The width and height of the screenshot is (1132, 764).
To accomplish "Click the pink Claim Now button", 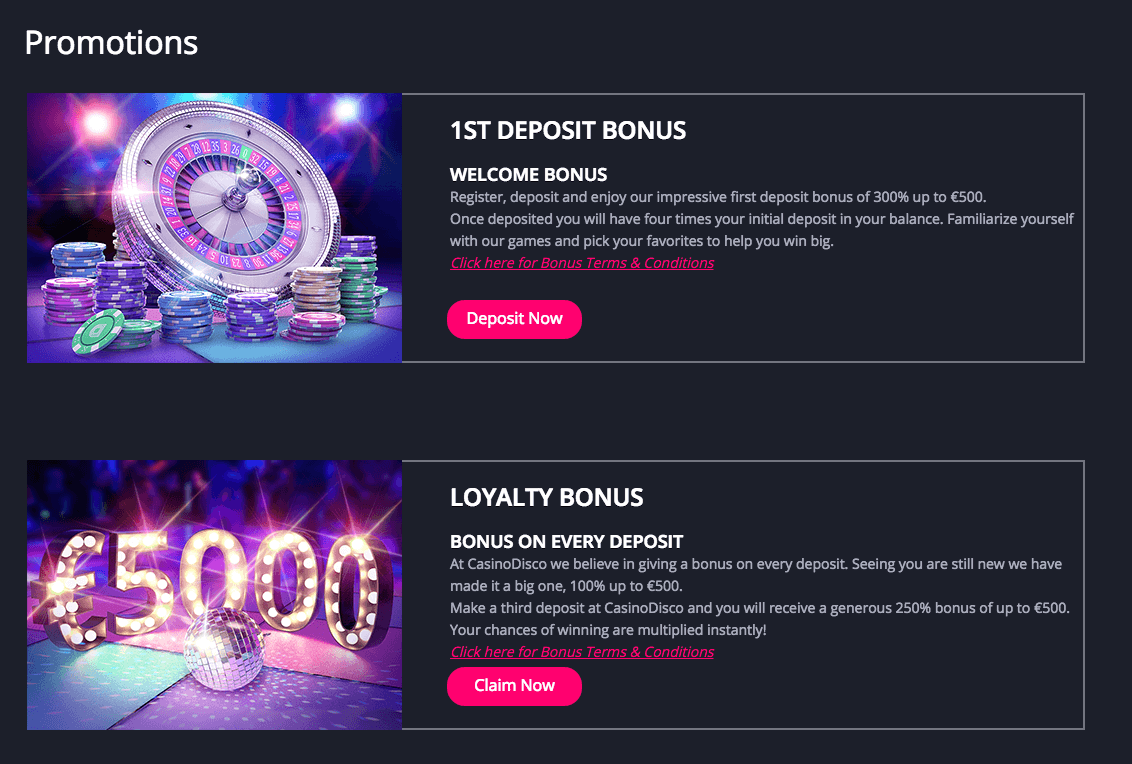I will [x=514, y=686].
